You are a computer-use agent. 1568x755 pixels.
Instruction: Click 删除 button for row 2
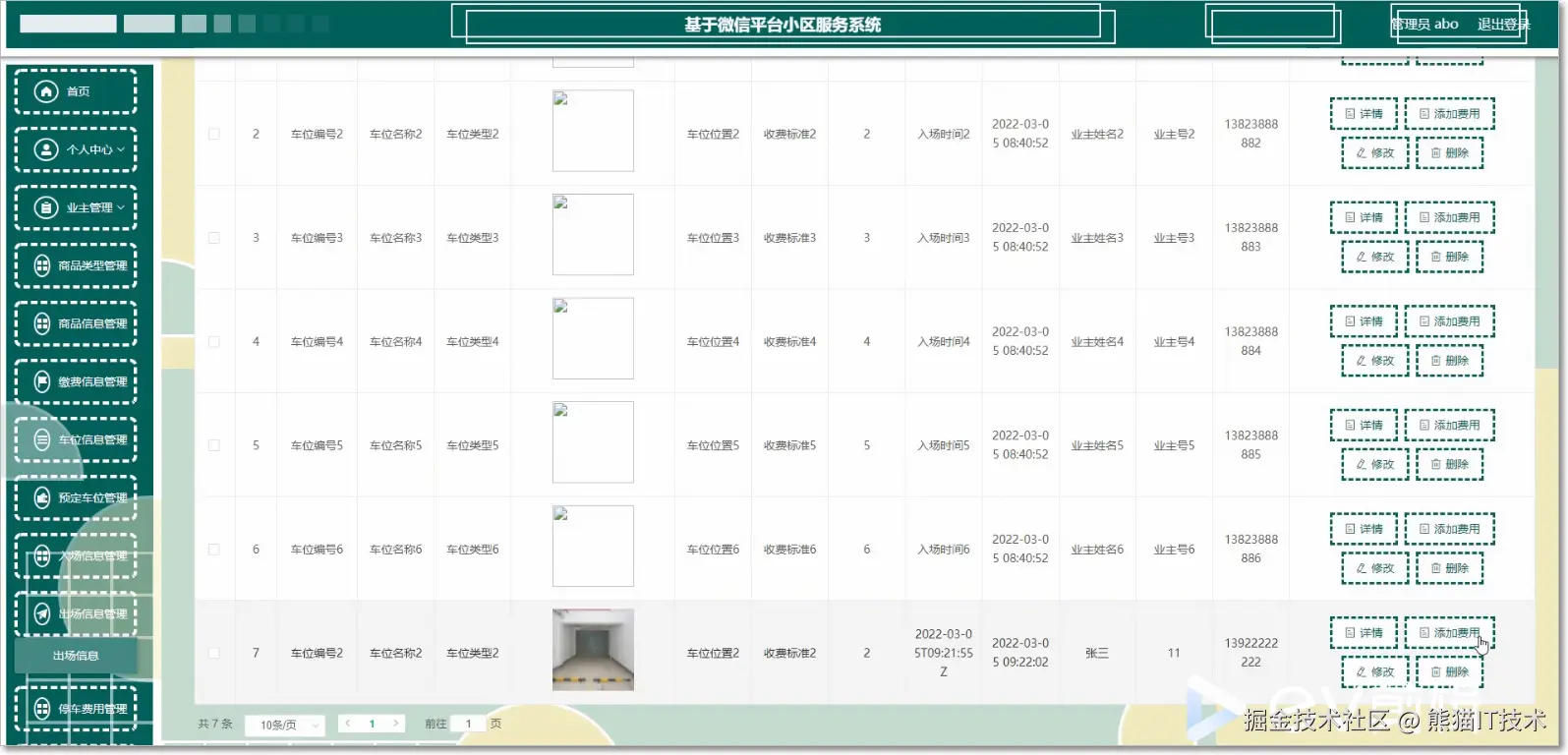(x=1450, y=153)
